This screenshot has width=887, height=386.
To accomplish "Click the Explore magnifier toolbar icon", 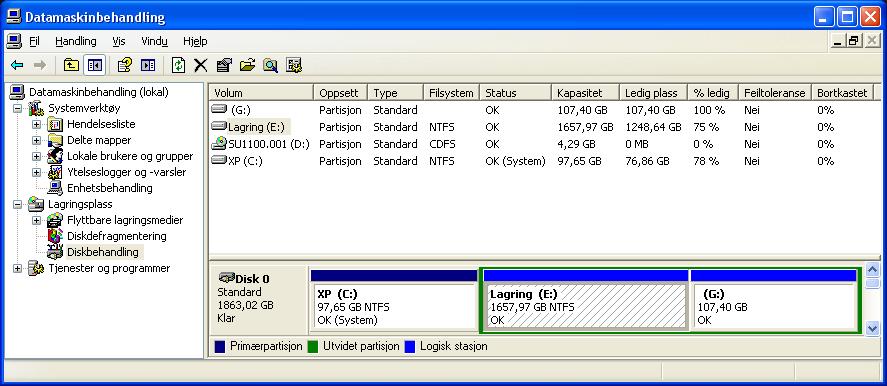I will pyautogui.click(x=270, y=66).
